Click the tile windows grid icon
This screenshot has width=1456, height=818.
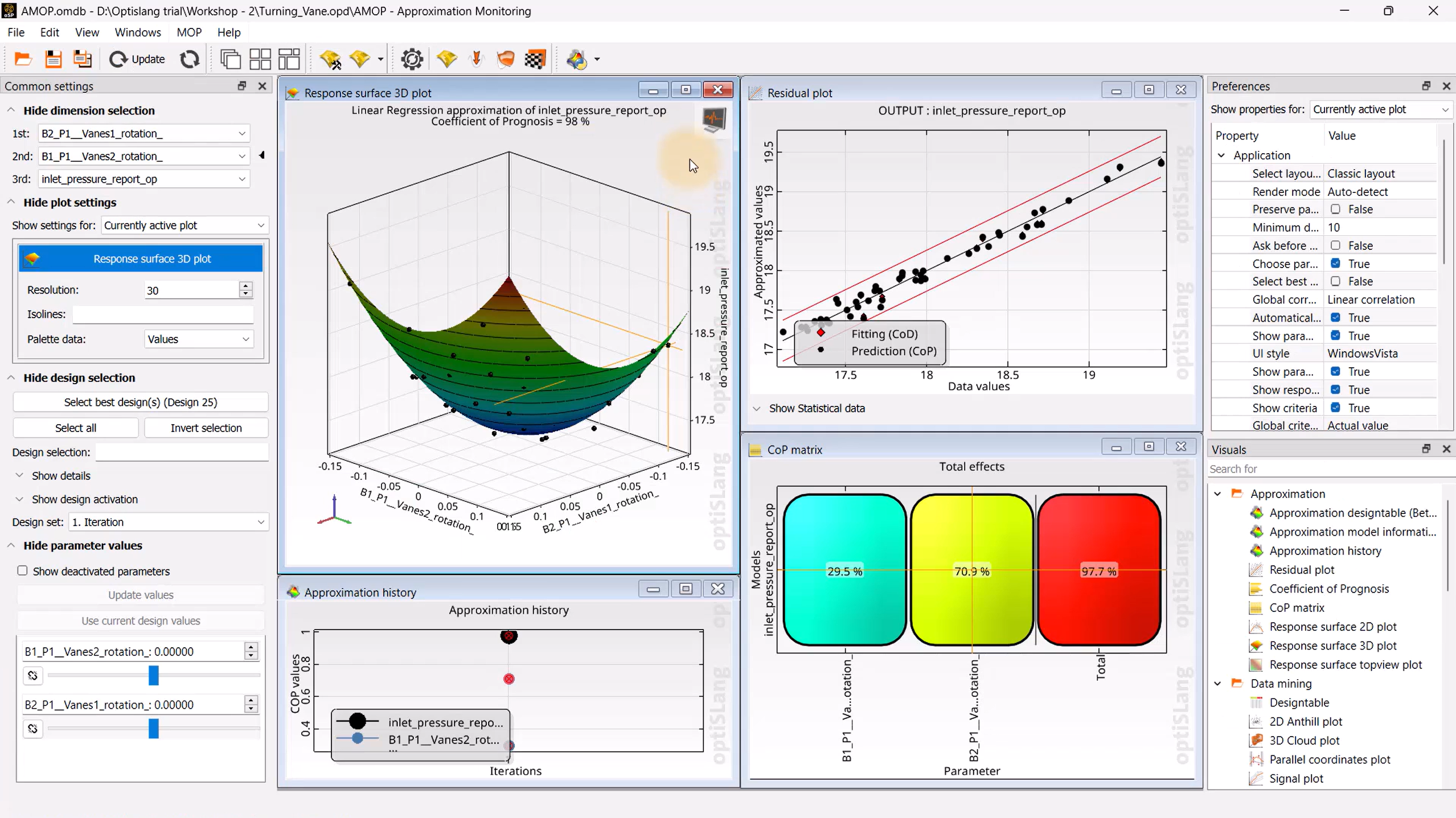pos(260,59)
